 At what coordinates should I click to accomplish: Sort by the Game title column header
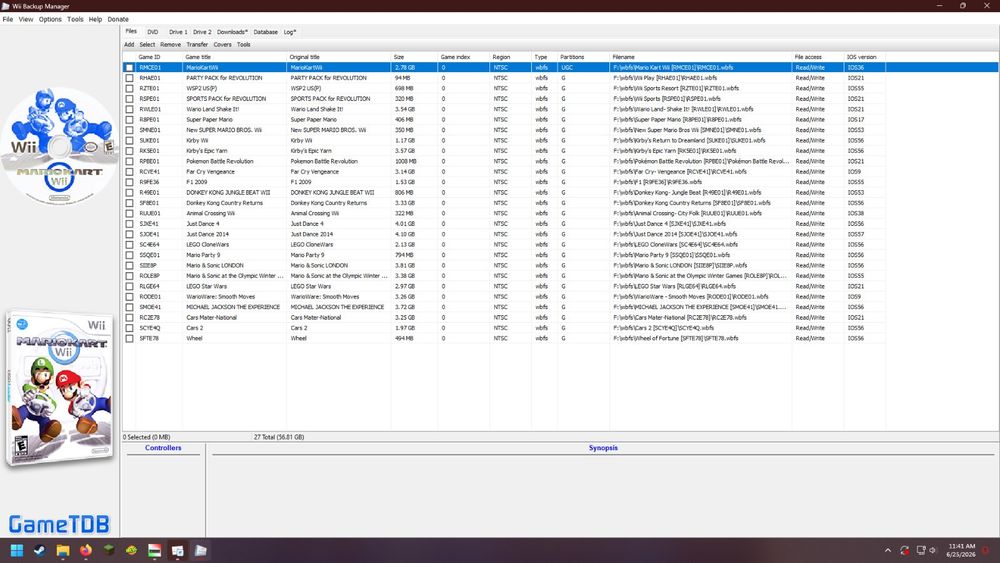click(x=235, y=57)
